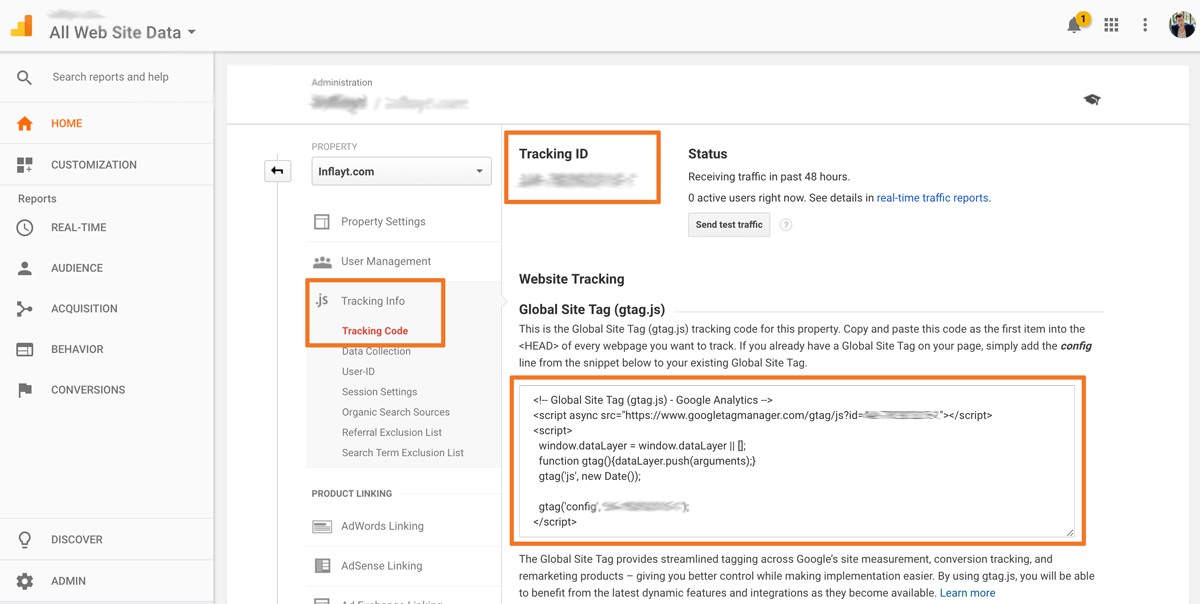Screen dimensions: 1200x604
Task: Click the graduation cap education icon
Action: (x=1092, y=99)
